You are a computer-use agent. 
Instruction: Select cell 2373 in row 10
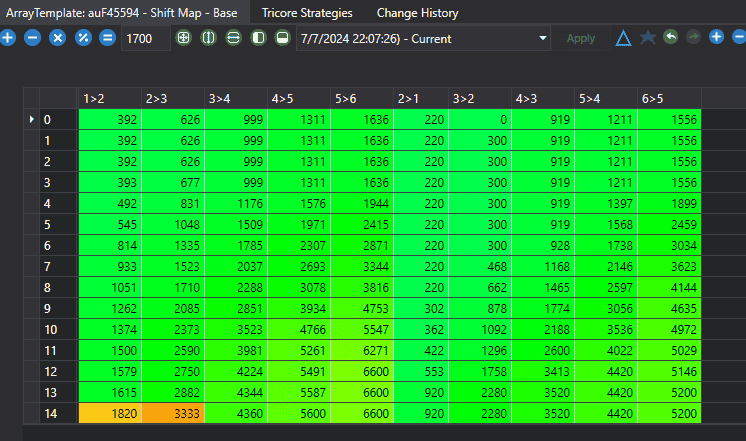point(173,330)
